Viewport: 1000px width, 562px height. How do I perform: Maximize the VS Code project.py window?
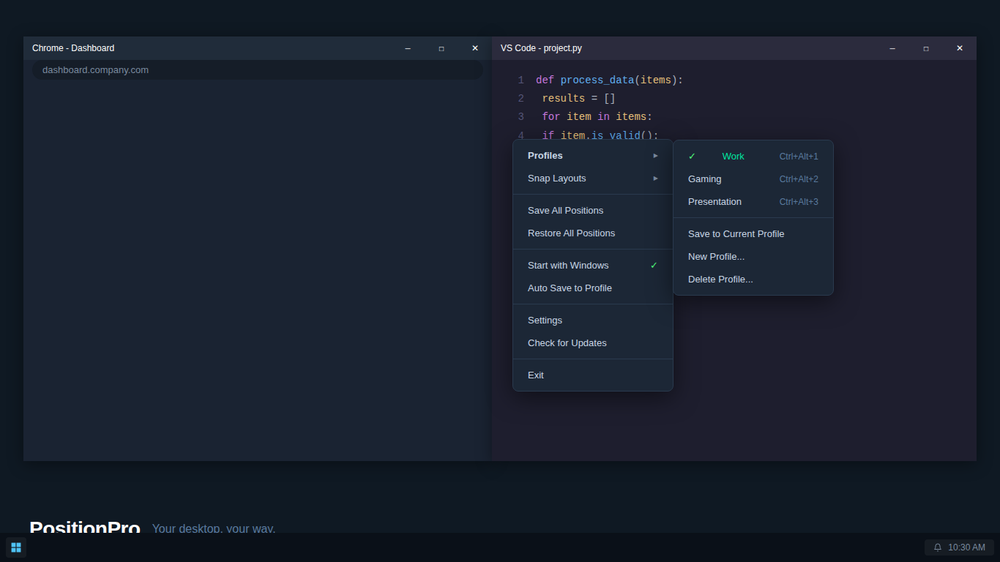(926, 48)
